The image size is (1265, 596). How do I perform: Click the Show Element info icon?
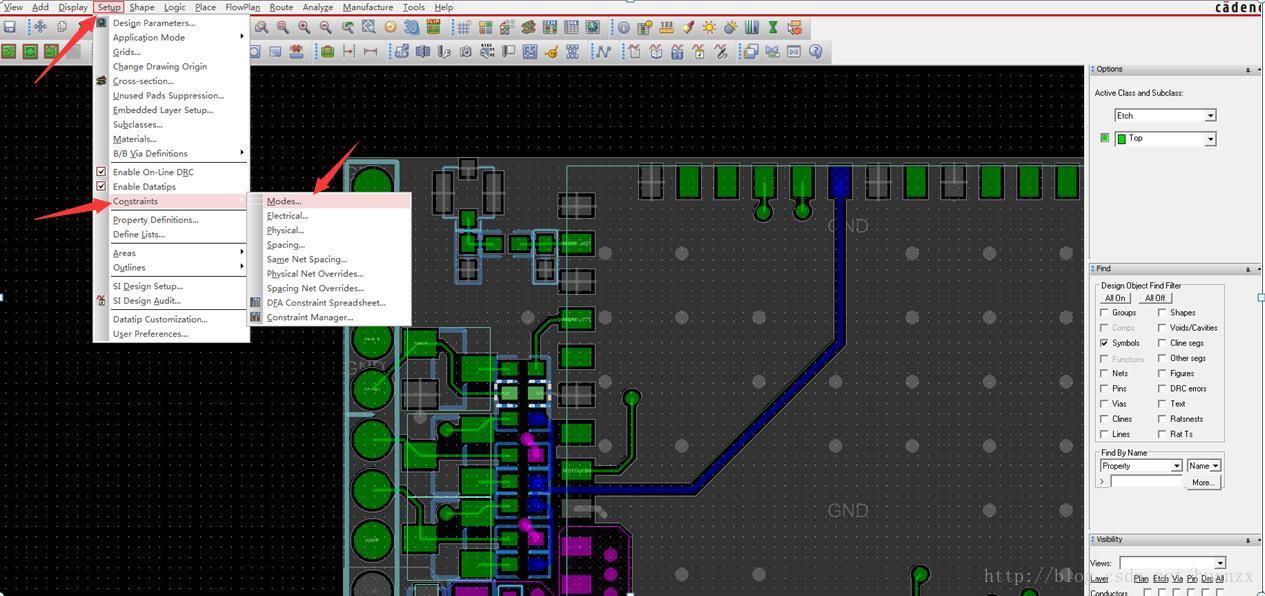623,27
